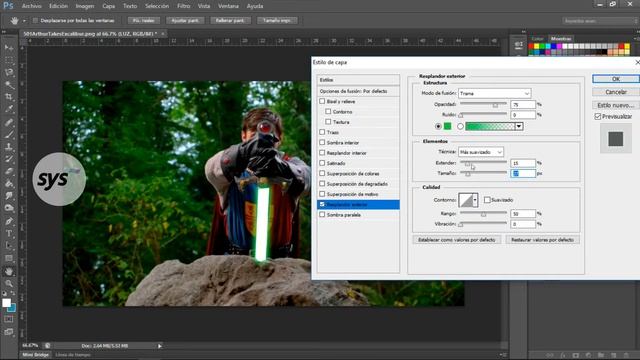Click the Opacidad slider handle

click(495, 105)
